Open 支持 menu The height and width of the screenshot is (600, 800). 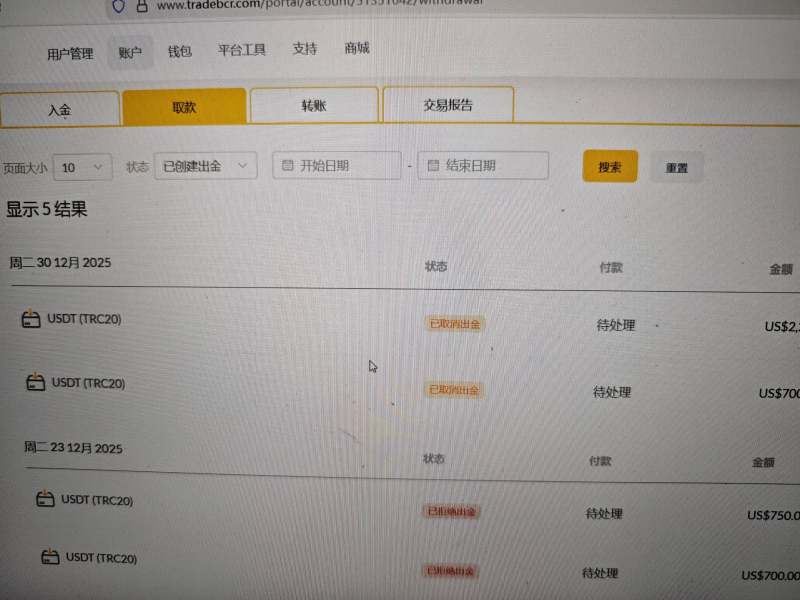pos(305,48)
